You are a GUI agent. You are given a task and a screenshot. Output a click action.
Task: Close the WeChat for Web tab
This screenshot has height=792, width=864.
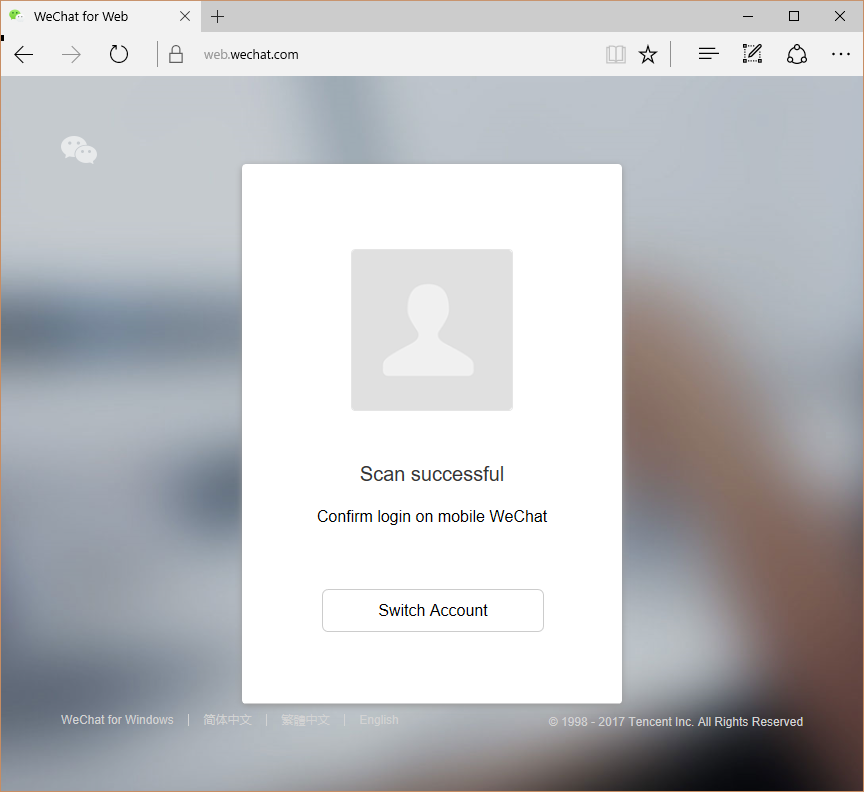(185, 17)
